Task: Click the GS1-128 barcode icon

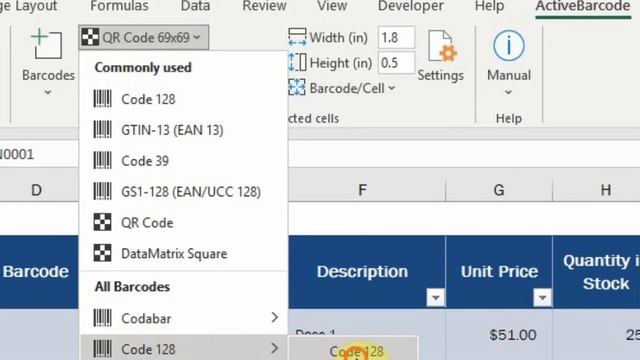Action: (x=102, y=191)
